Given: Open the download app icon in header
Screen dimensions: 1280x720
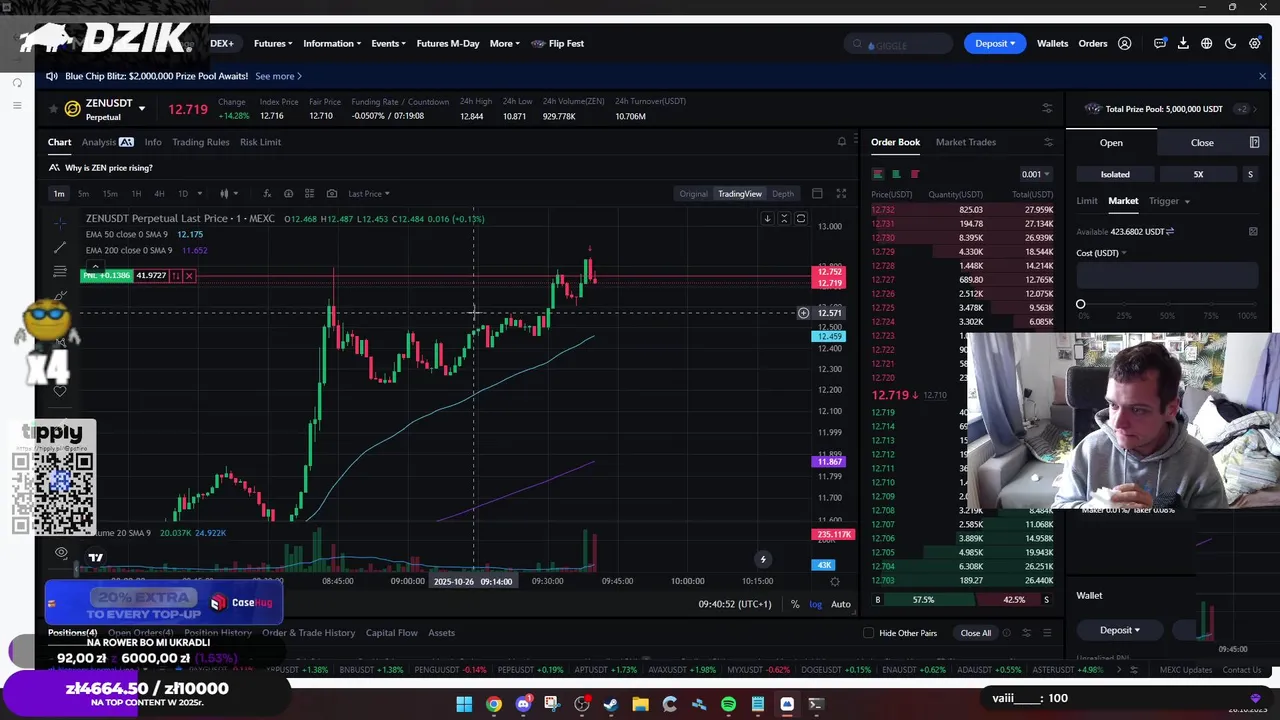Looking at the screenshot, I should click(1183, 44).
